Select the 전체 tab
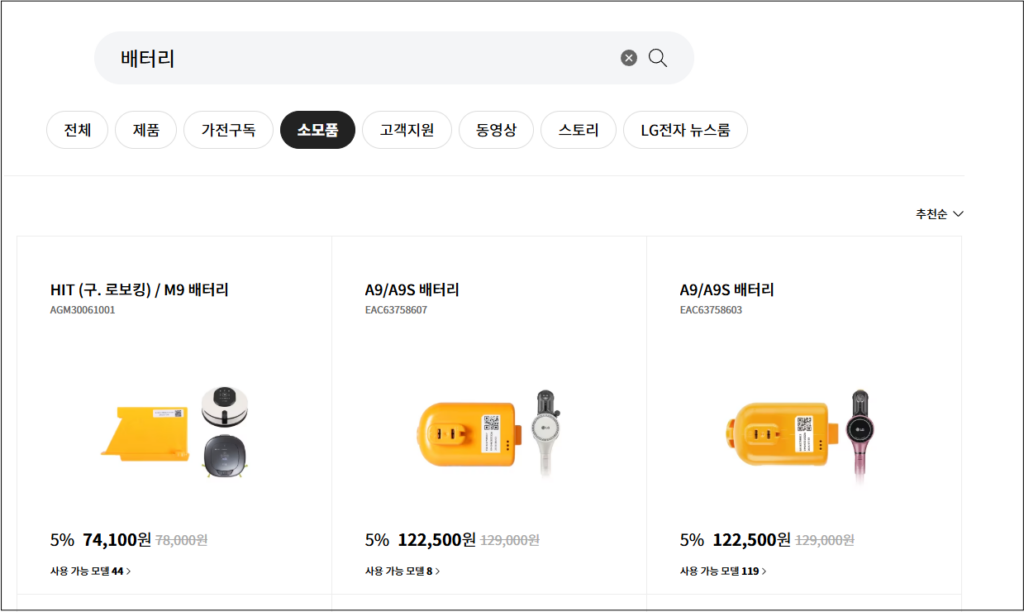1024x612 pixels. [x=77, y=130]
